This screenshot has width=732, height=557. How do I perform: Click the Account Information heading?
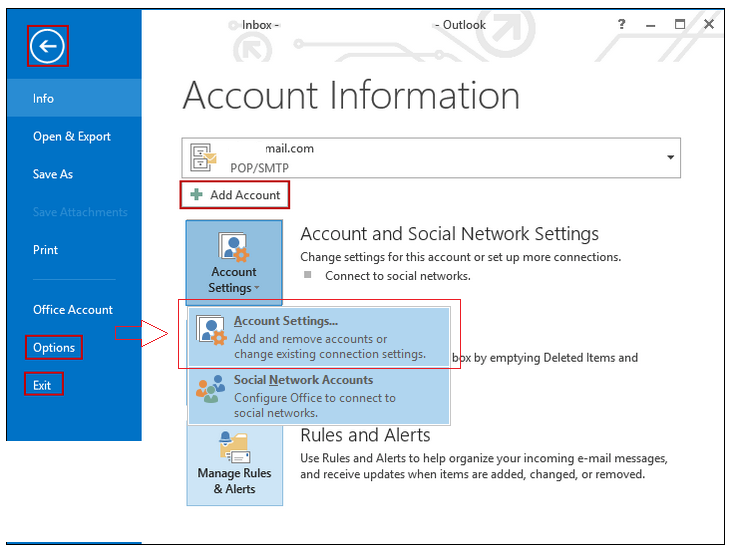tap(351, 95)
